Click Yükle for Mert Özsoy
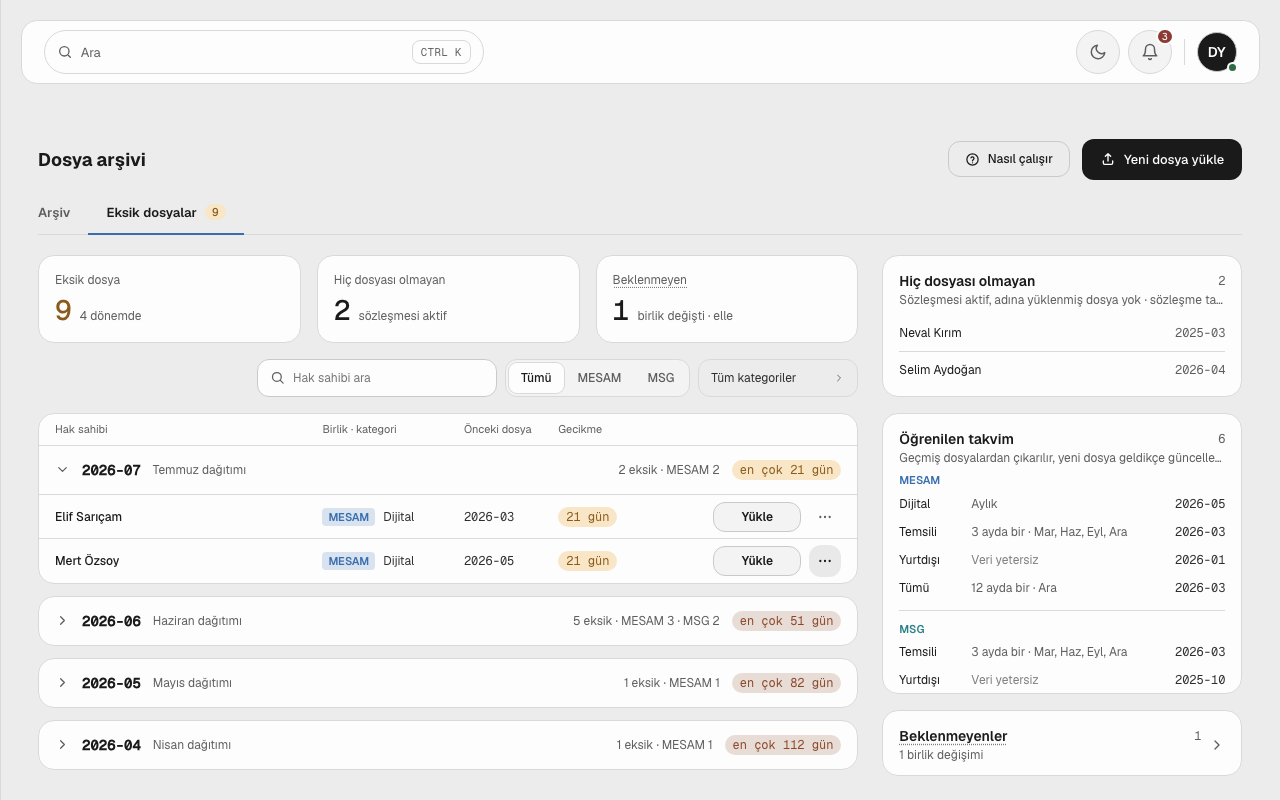The height and width of the screenshot is (800, 1280). tap(757, 561)
